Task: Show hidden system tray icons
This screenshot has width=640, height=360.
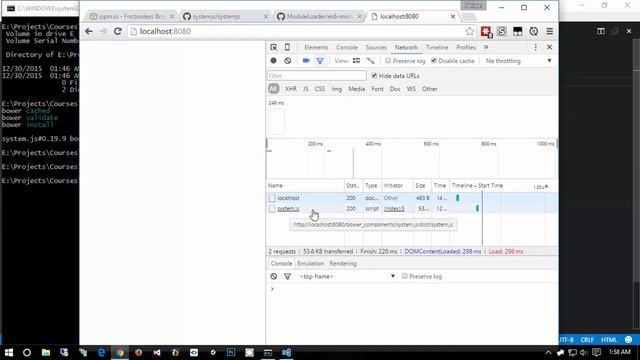Action: click(x=548, y=352)
